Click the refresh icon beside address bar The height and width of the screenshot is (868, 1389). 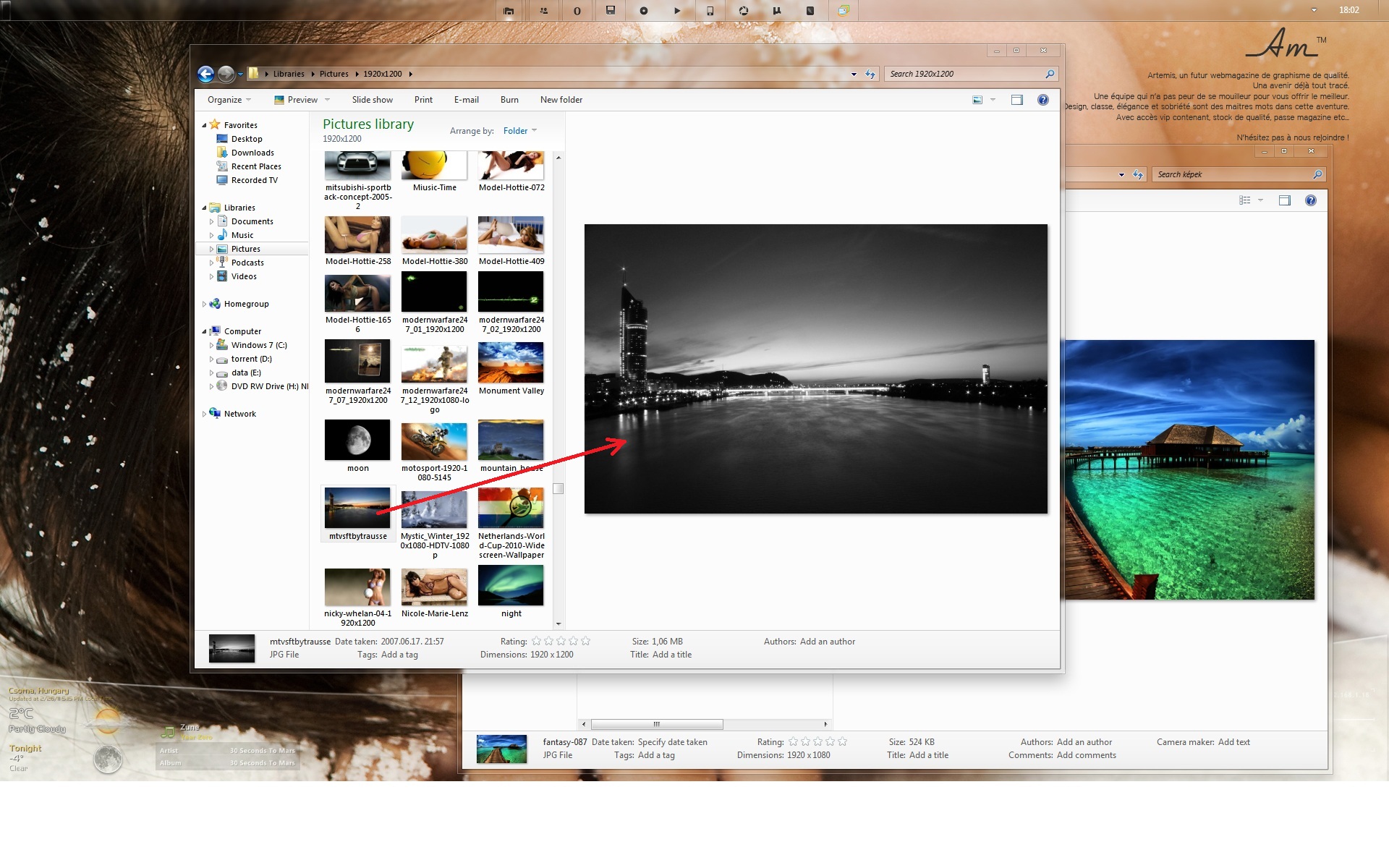coord(870,74)
